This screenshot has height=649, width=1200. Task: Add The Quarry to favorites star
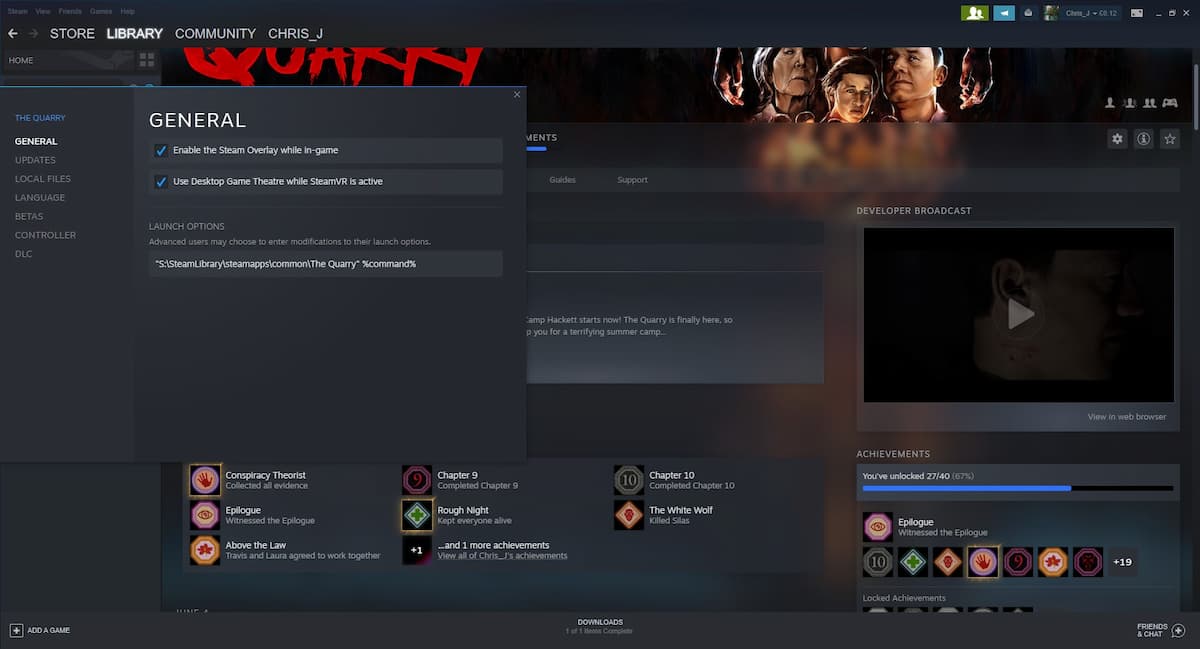pos(1169,139)
